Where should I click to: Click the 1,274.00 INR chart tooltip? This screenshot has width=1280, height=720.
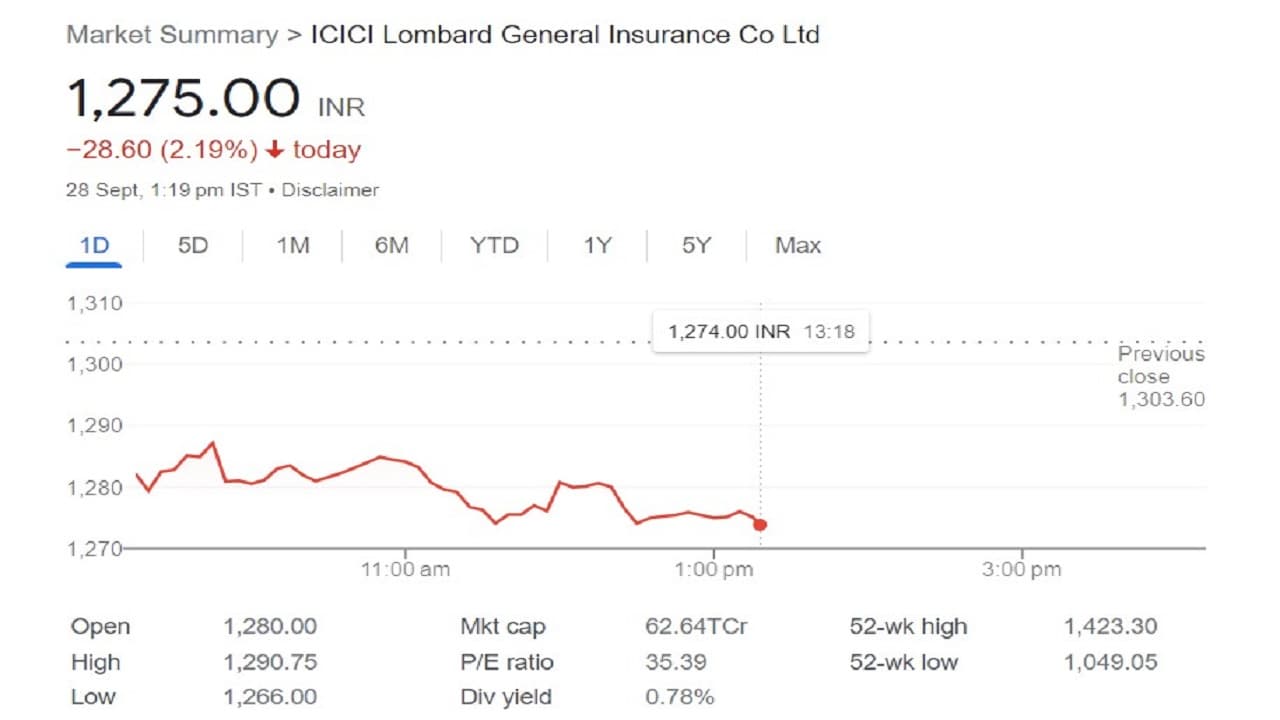(760, 331)
